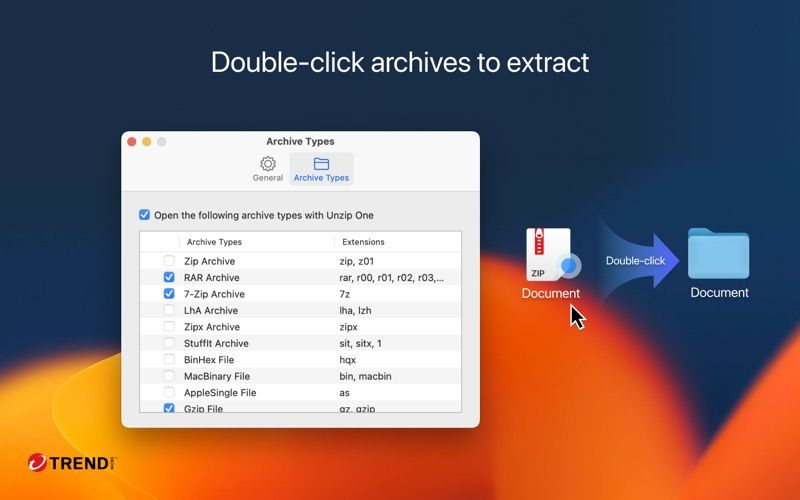Click the Extensions column header
This screenshot has height=500, width=800.
tap(363, 242)
